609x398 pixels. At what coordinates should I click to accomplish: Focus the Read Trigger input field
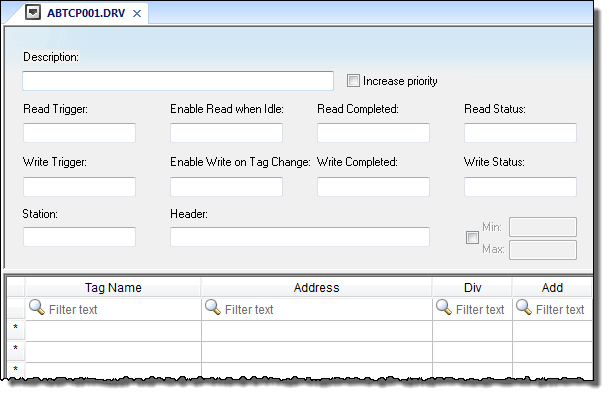(x=79, y=133)
